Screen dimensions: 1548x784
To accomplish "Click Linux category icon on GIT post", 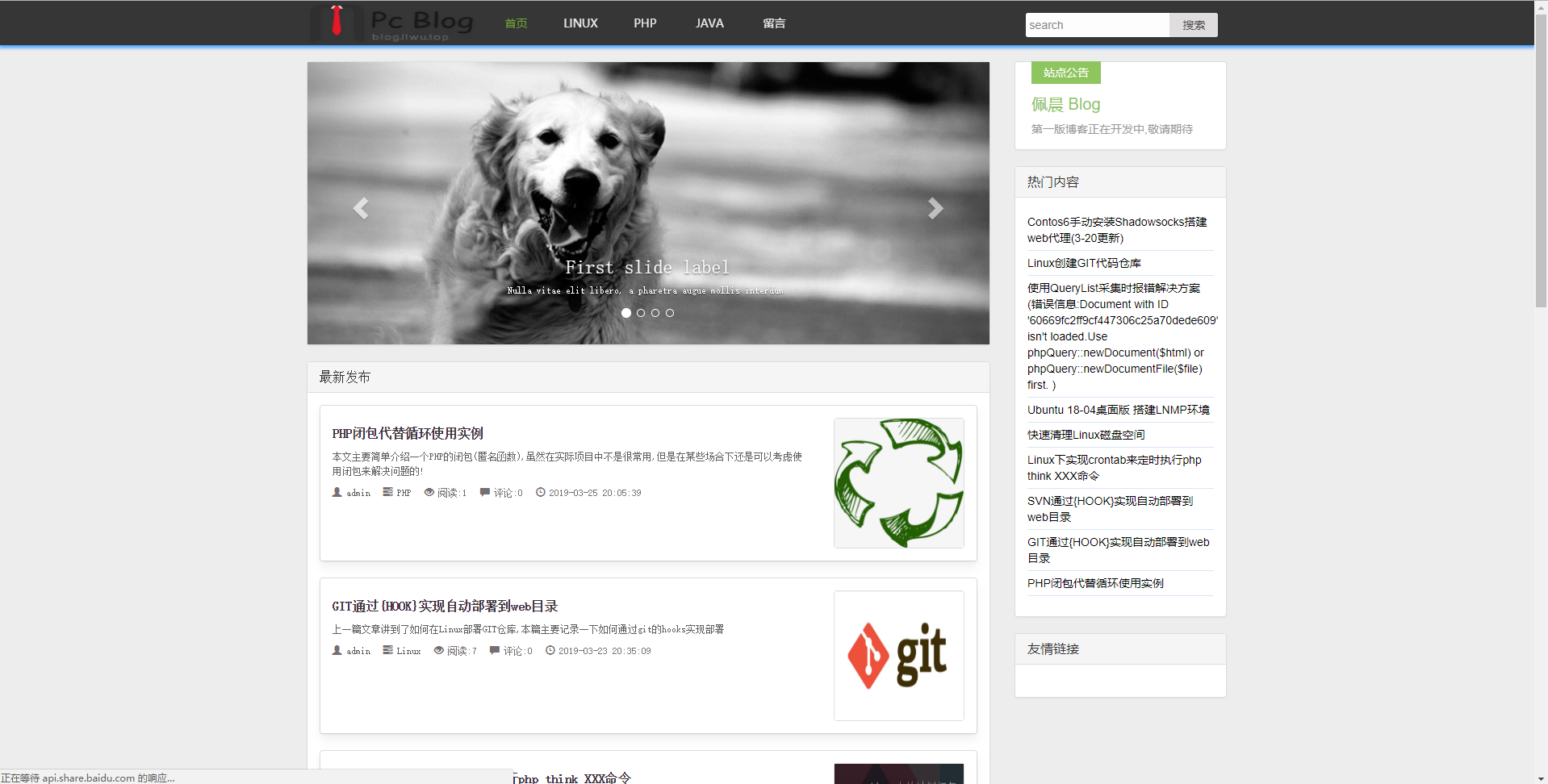I will pyautogui.click(x=387, y=650).
